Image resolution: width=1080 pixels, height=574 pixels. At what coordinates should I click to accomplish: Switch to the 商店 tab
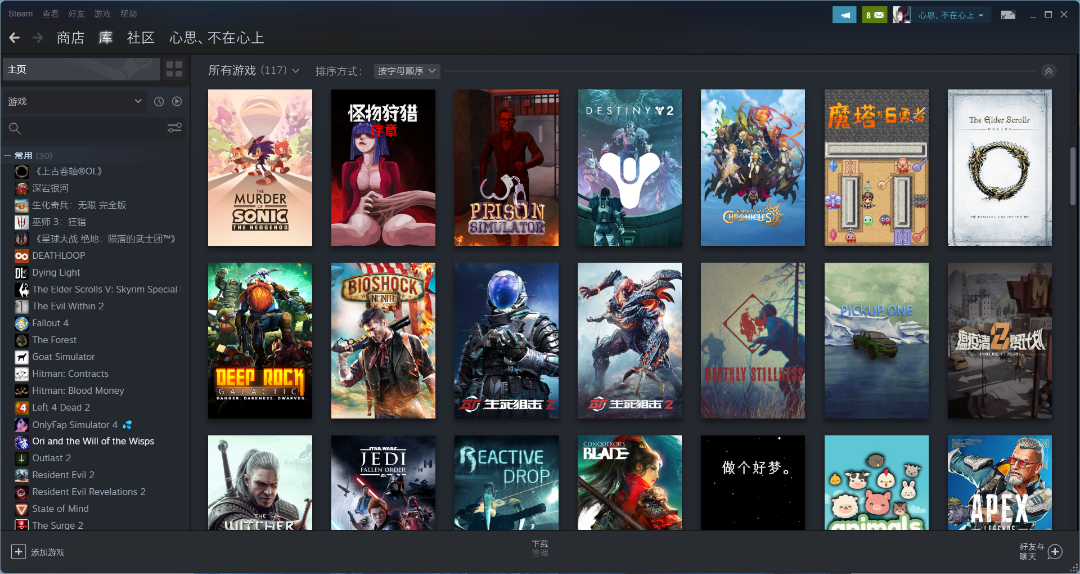pos(70,38)
